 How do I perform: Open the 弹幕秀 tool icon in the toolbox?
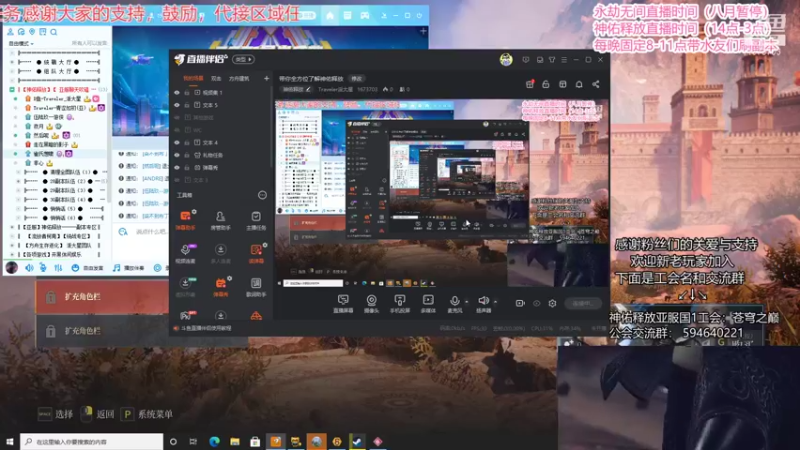click(220, 287)
